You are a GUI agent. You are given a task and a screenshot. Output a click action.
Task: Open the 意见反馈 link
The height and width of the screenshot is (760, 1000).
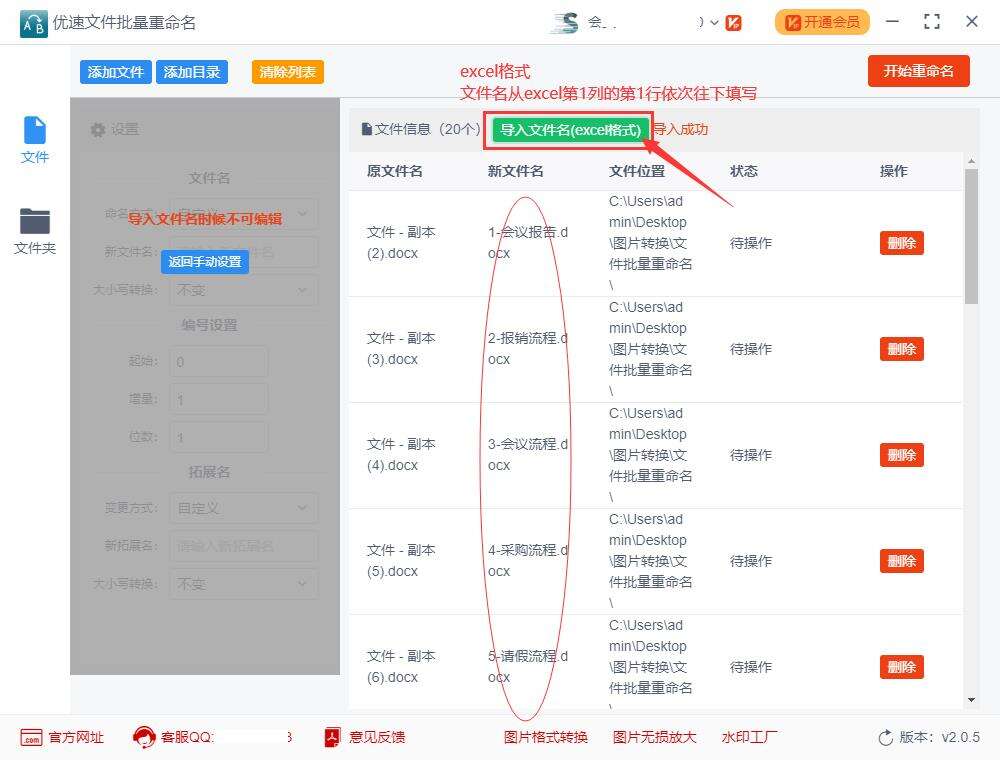tap(377, 737)
